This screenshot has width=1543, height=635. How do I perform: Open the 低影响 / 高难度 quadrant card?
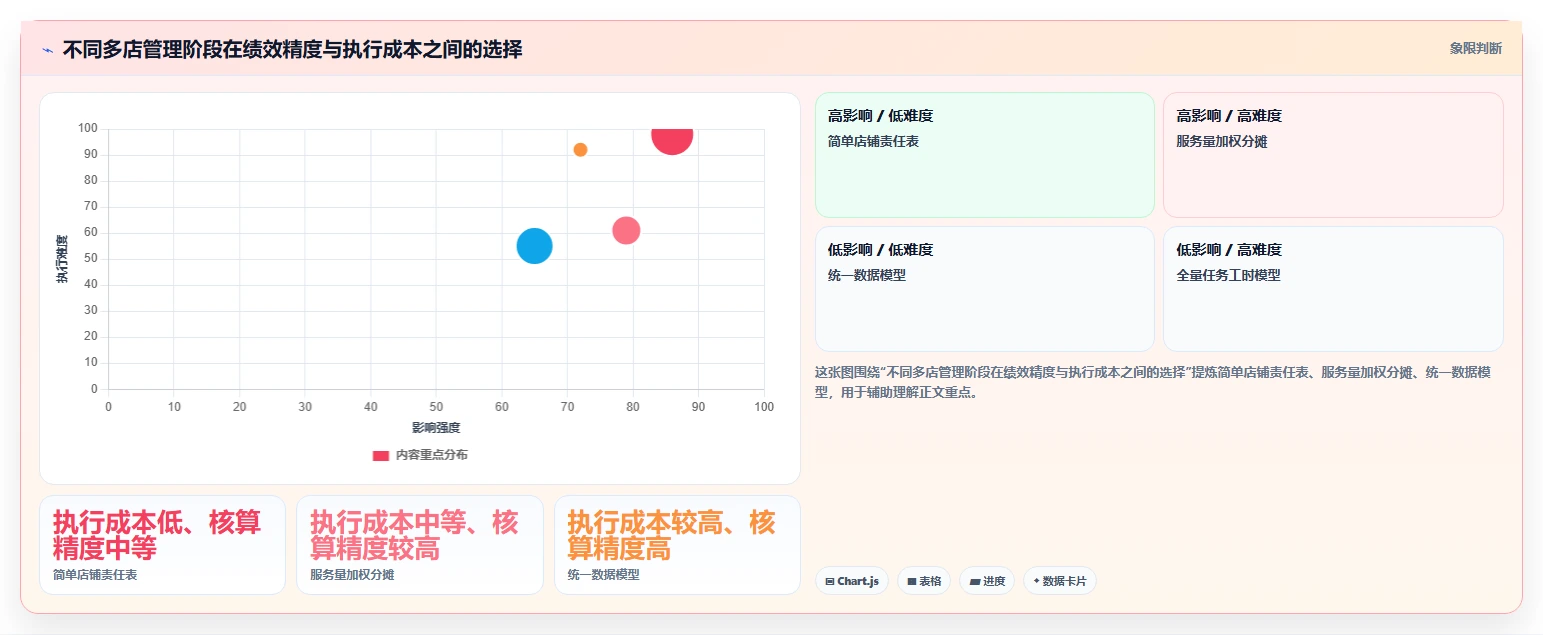(x=1333, y=289)
